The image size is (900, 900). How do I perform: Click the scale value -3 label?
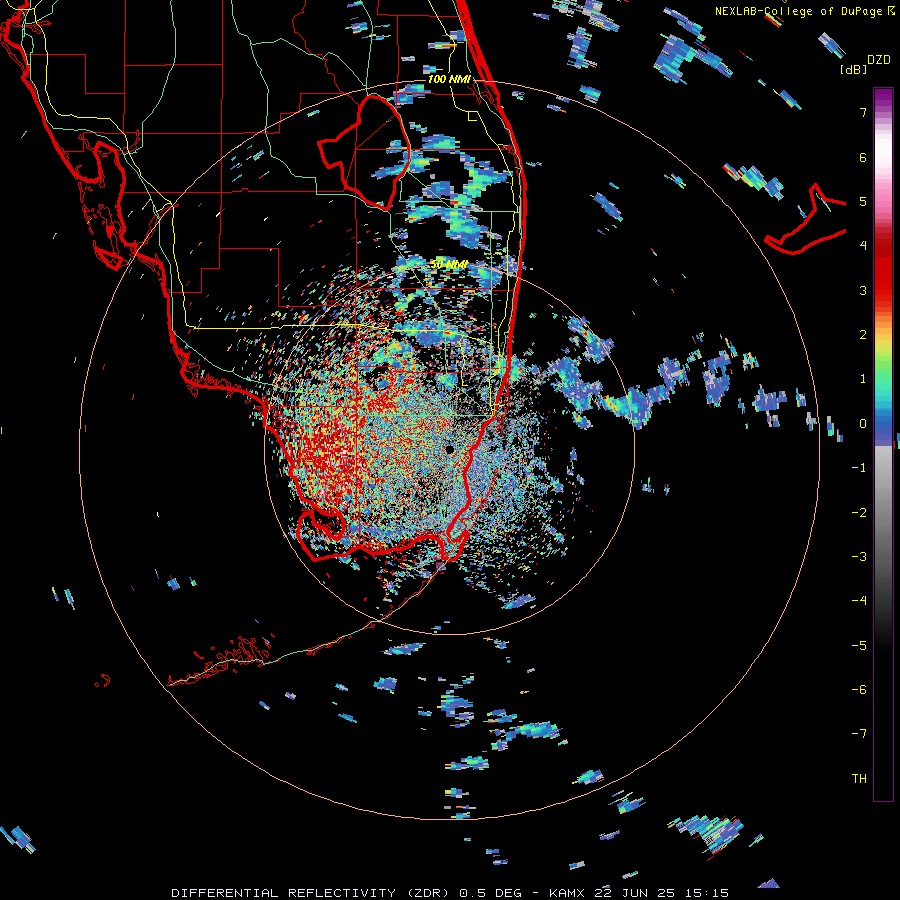tap(859, 557)
